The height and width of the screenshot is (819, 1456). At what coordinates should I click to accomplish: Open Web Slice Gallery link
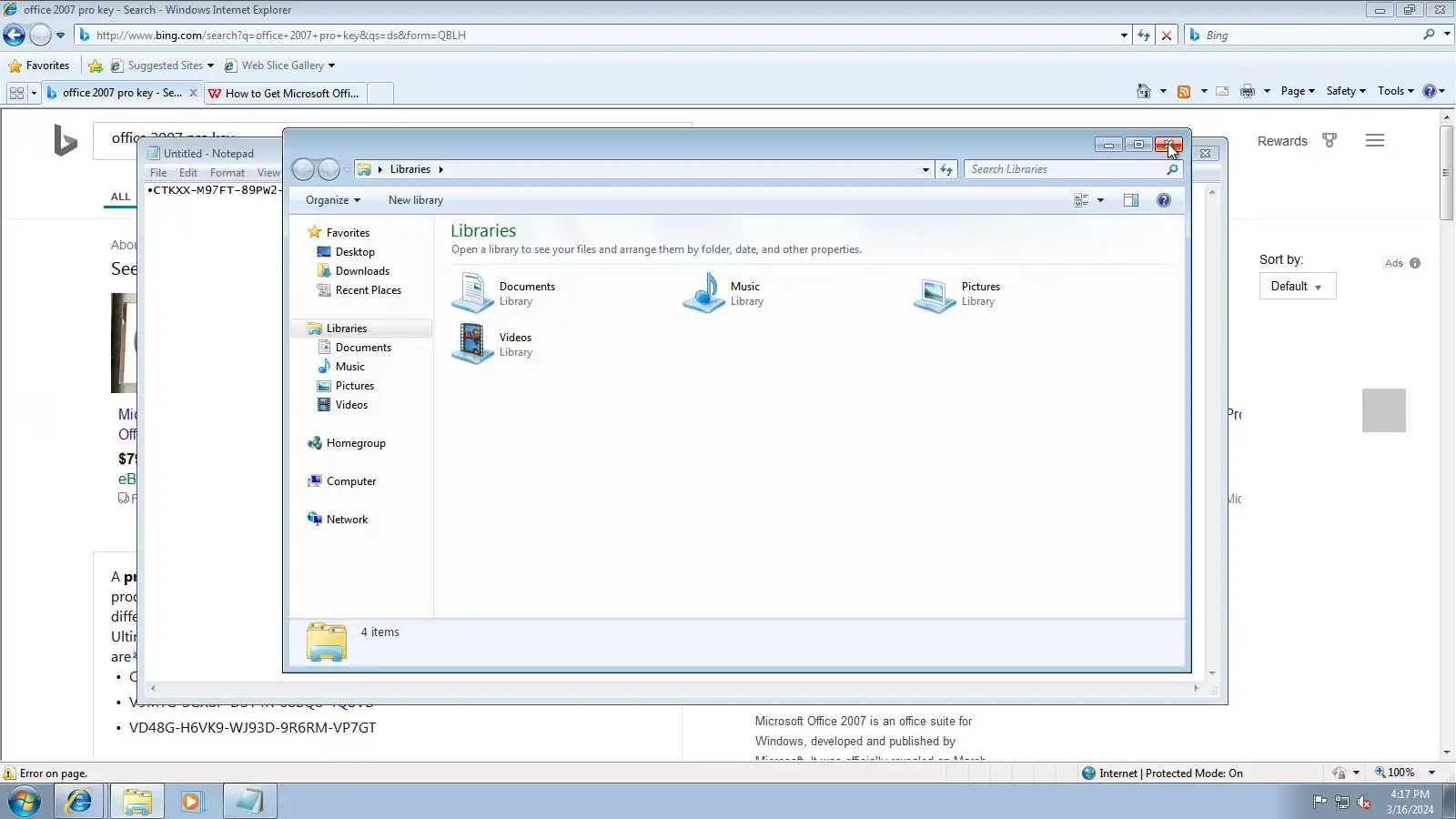pyautogui.click(x=281, y=66)
